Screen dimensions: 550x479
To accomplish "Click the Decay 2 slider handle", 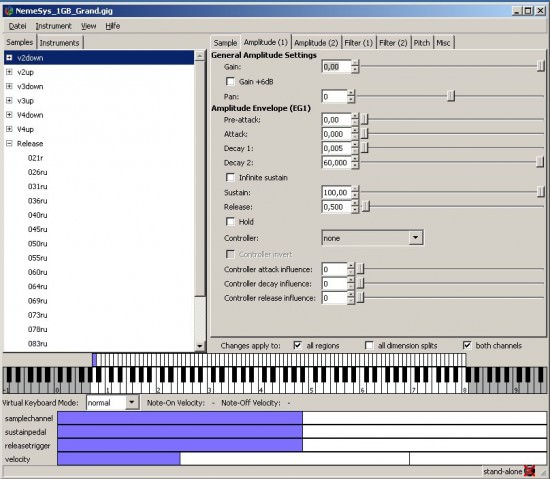I will (x=540, y=162).
